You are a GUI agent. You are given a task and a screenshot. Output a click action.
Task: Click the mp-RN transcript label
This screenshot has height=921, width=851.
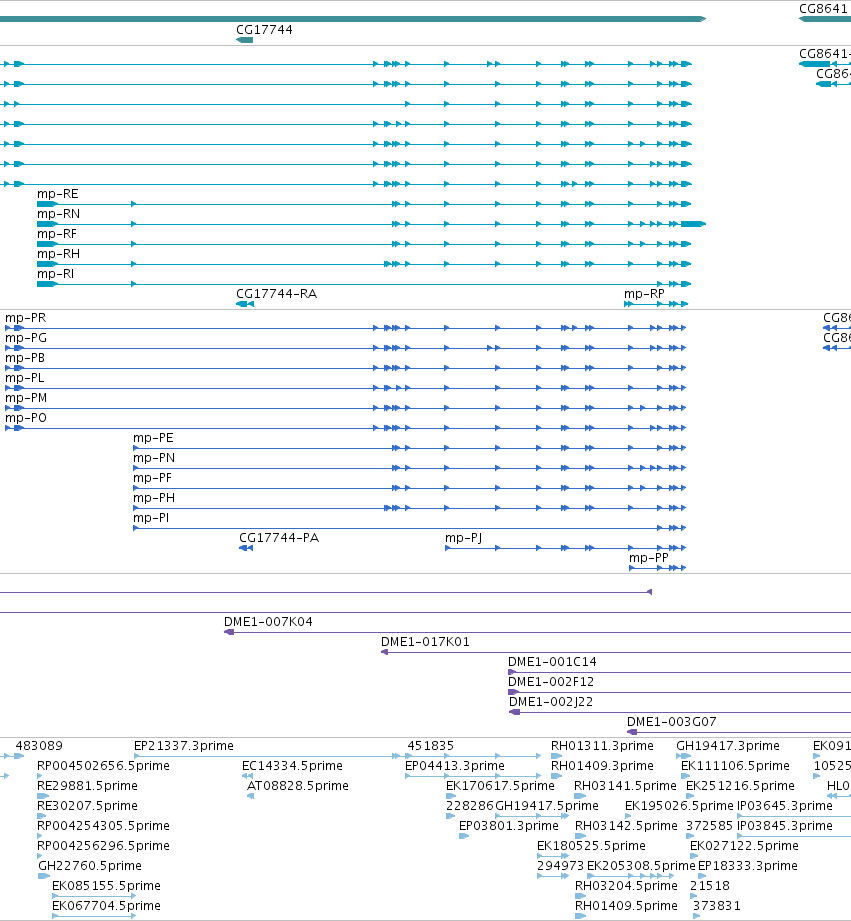(58, 214)
